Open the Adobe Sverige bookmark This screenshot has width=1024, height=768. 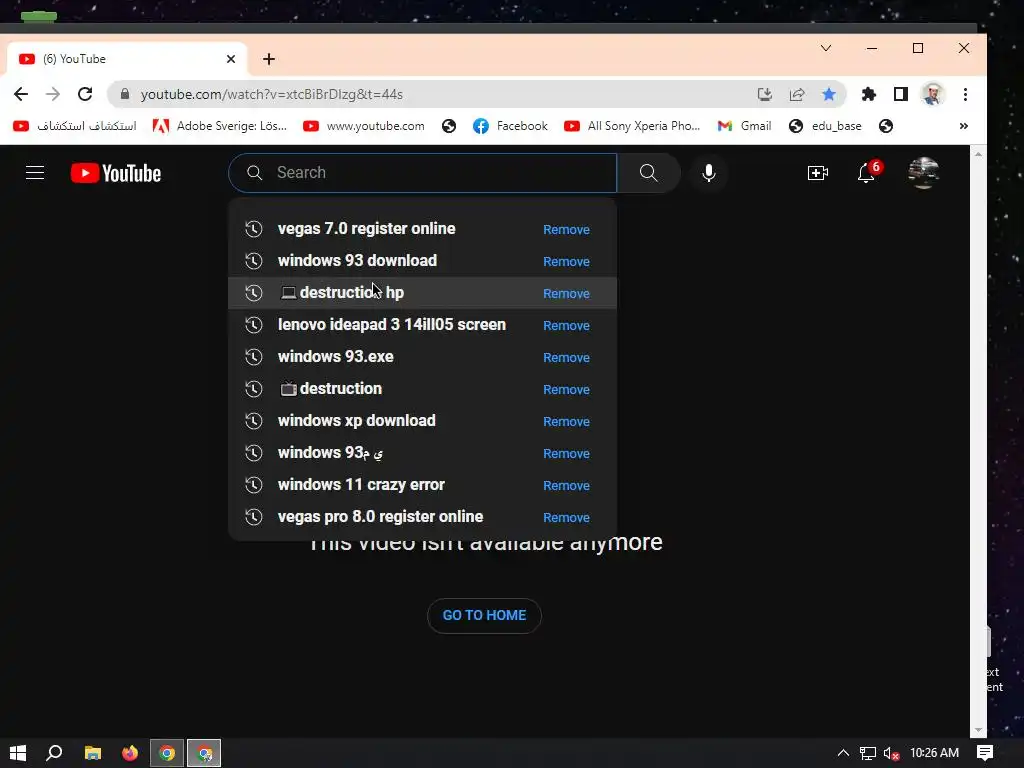tap(220, 126)
